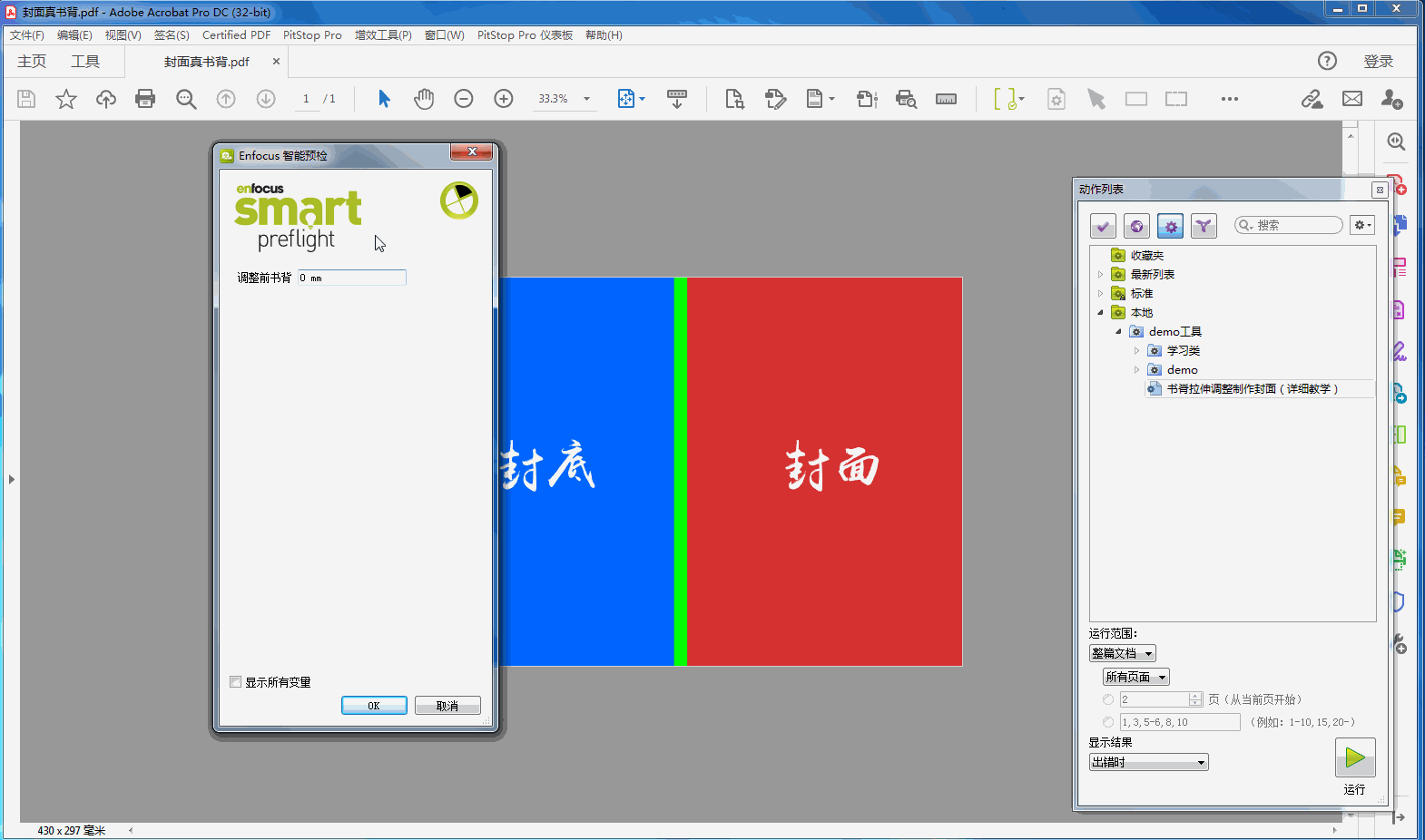The image size is (1425, 840).
Task: Click the send by email envelope icon
Action: click(1352, 99)
